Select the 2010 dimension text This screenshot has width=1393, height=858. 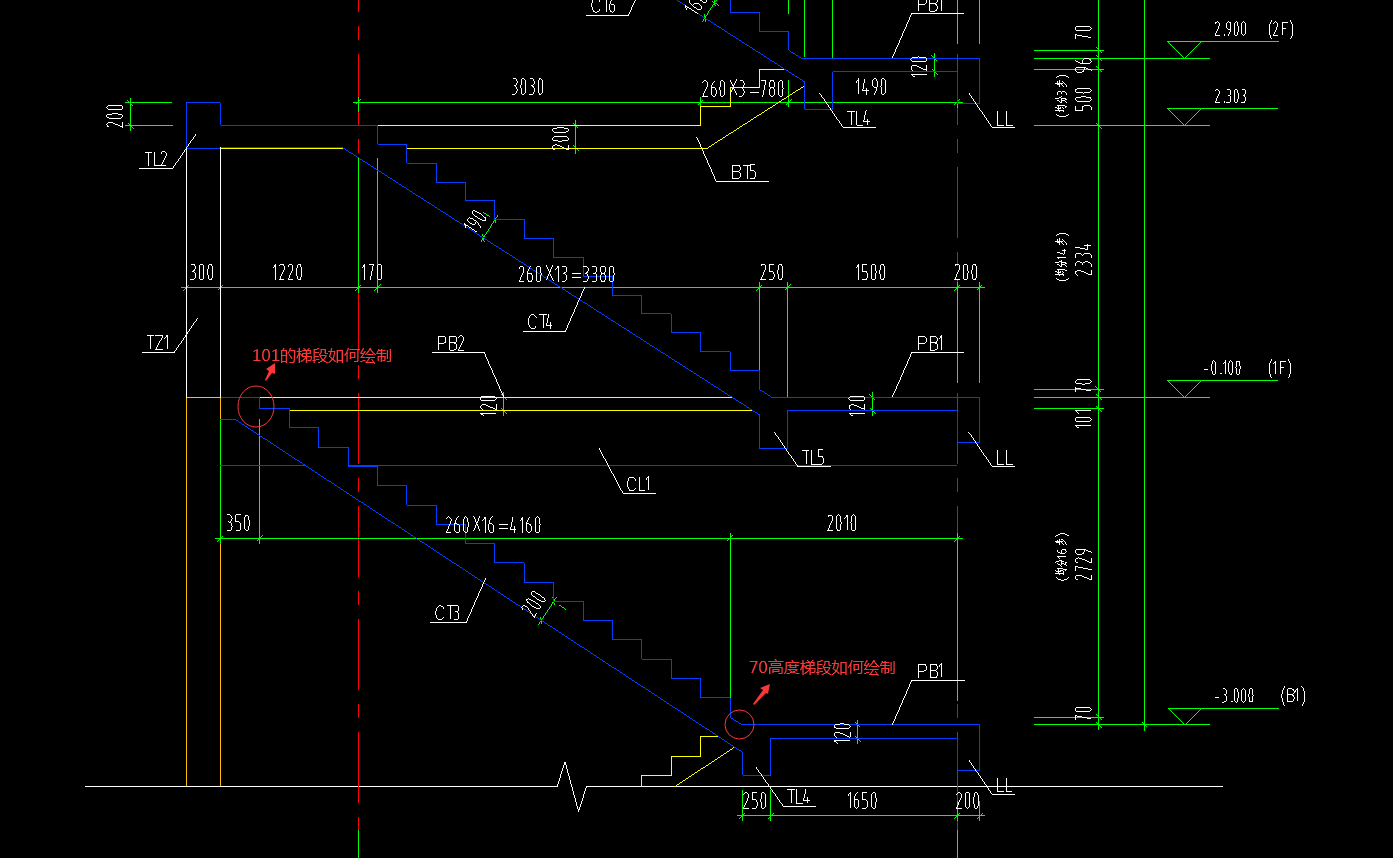tap(842, 523)
